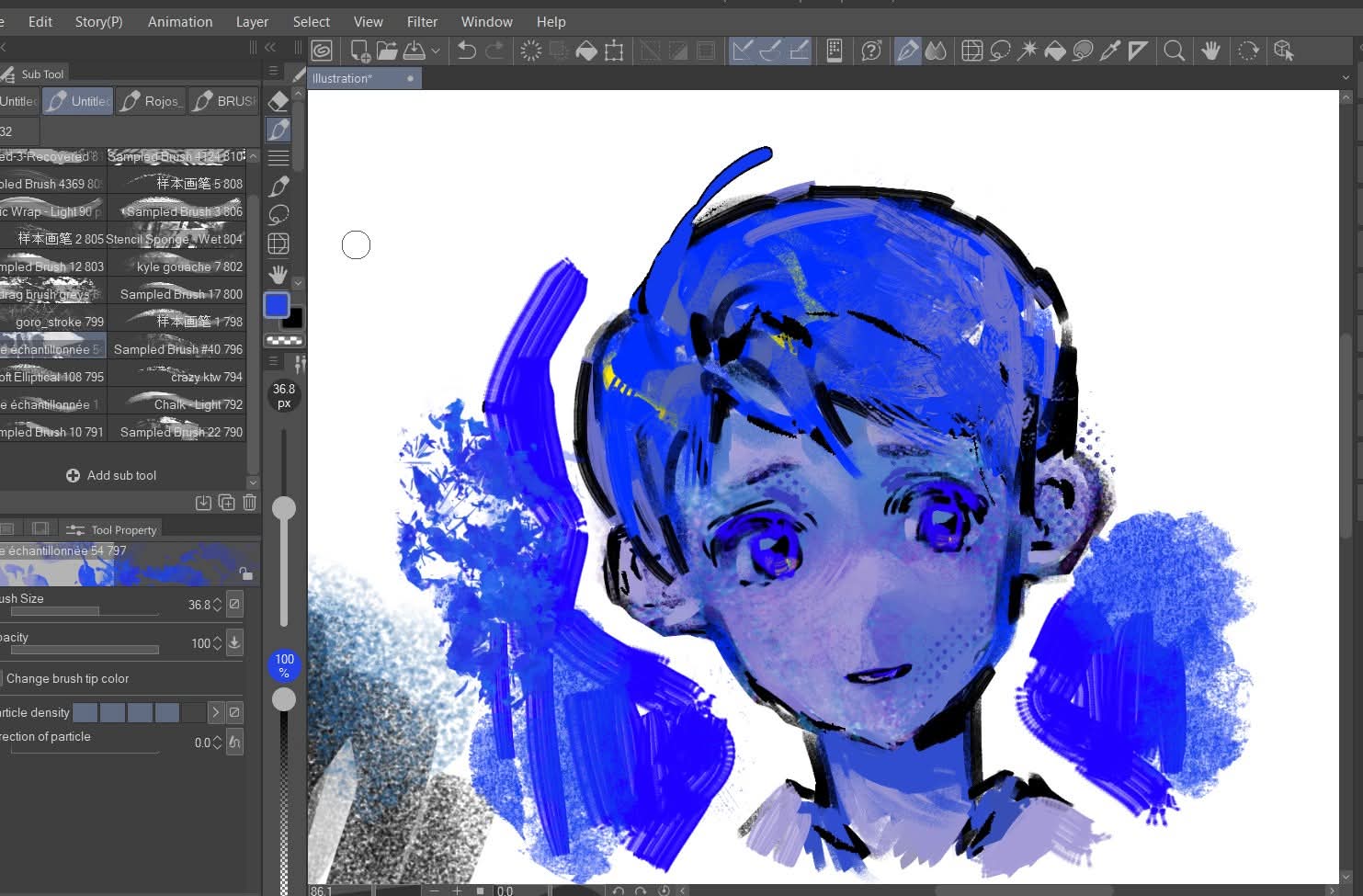Click the Redo arrow icon
This screenshot has height=896, width=1363.
(494, 51)
